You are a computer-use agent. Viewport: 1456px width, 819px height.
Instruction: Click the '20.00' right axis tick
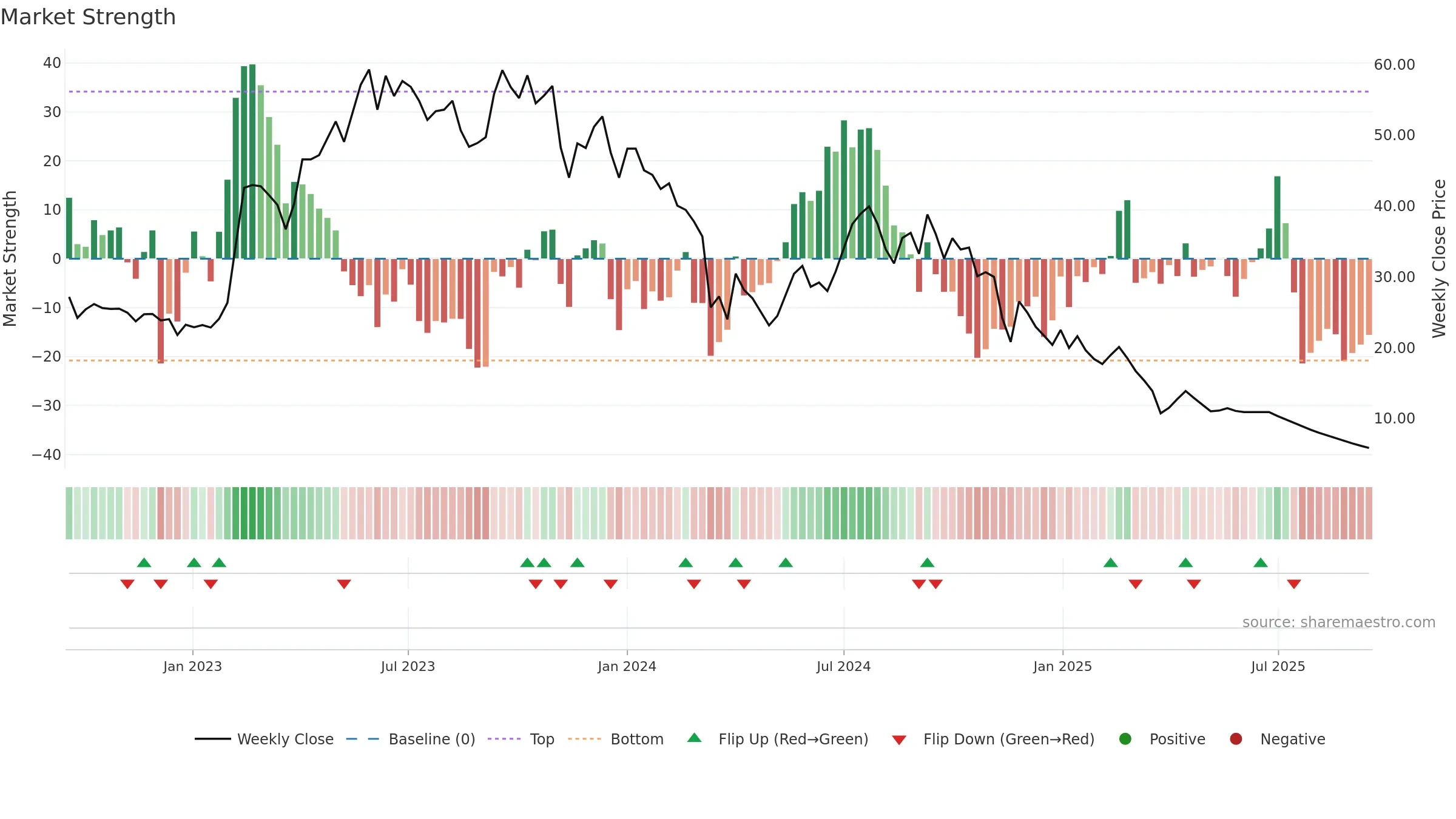click(x=1394, y=348)
